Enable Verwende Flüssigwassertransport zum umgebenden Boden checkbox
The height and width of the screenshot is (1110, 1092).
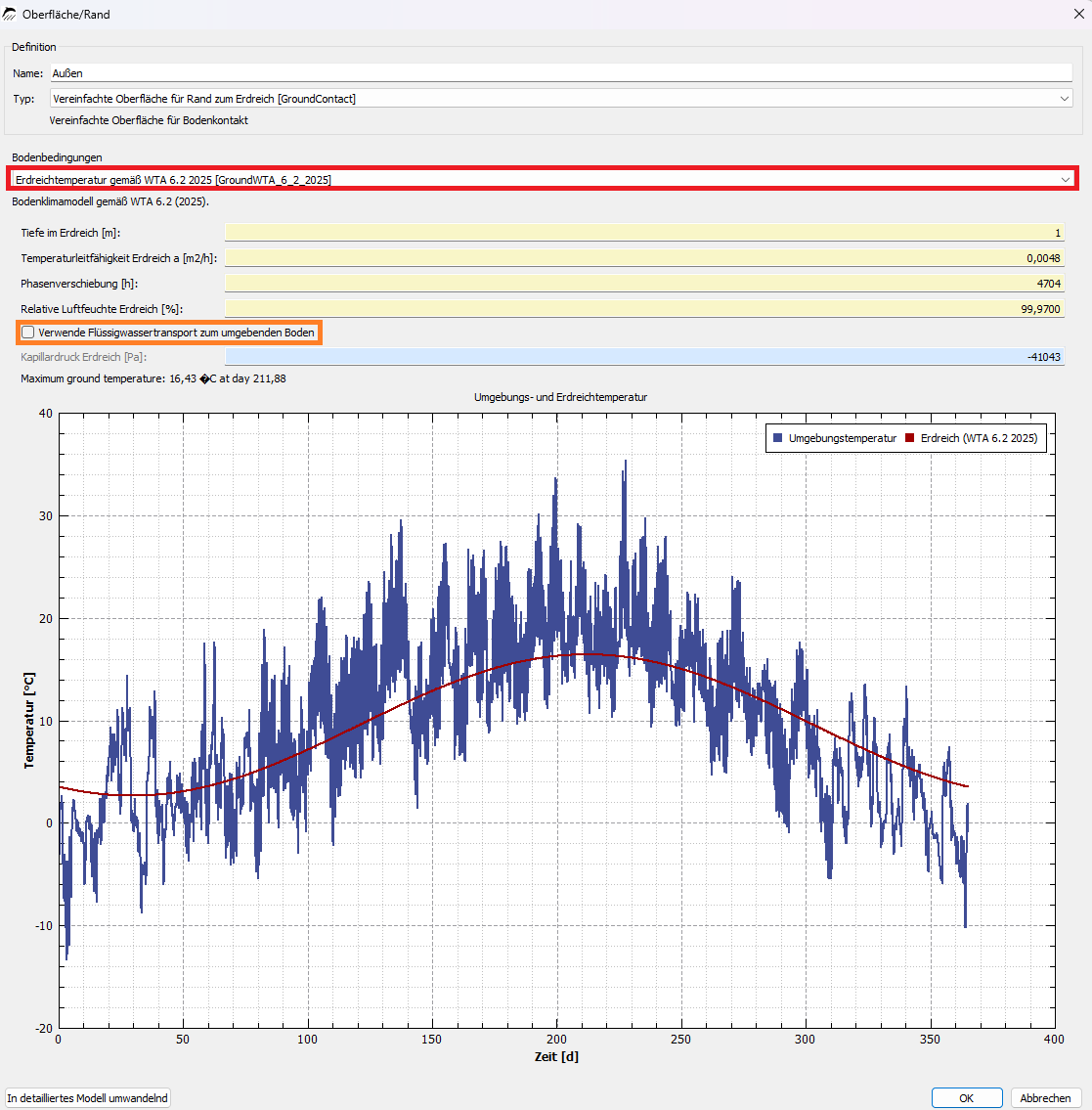28,333
